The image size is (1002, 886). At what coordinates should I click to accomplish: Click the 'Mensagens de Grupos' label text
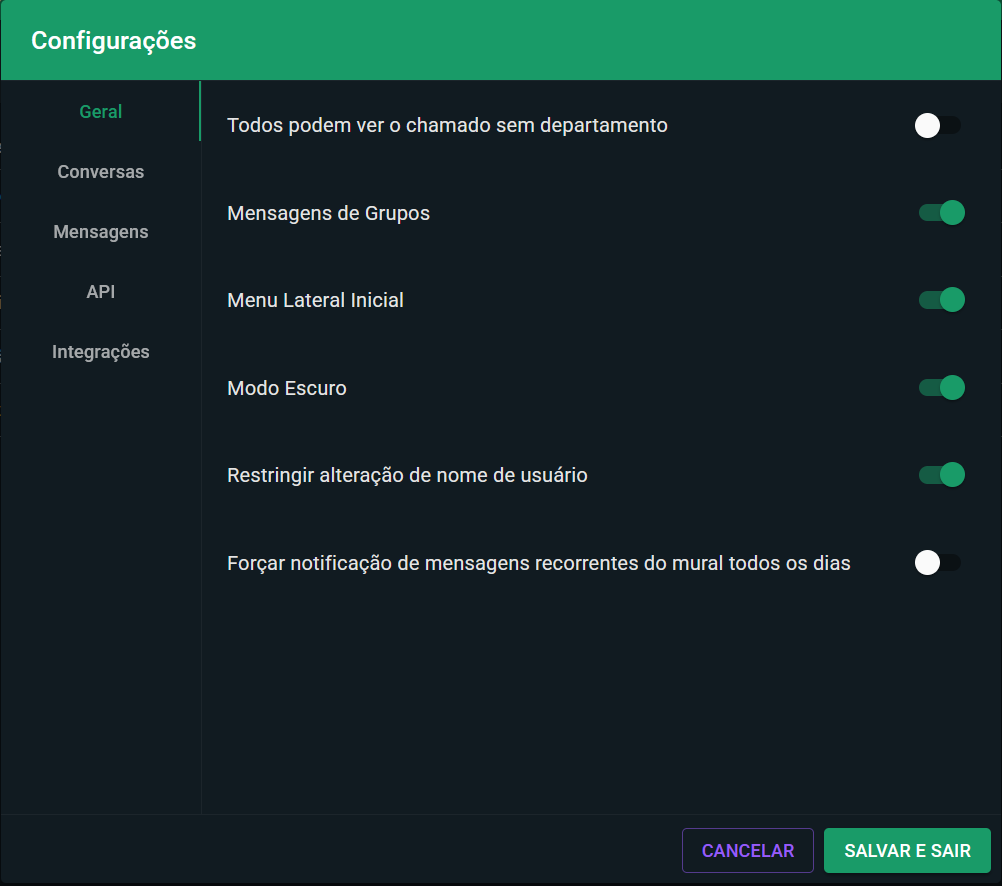coord(329,213)
